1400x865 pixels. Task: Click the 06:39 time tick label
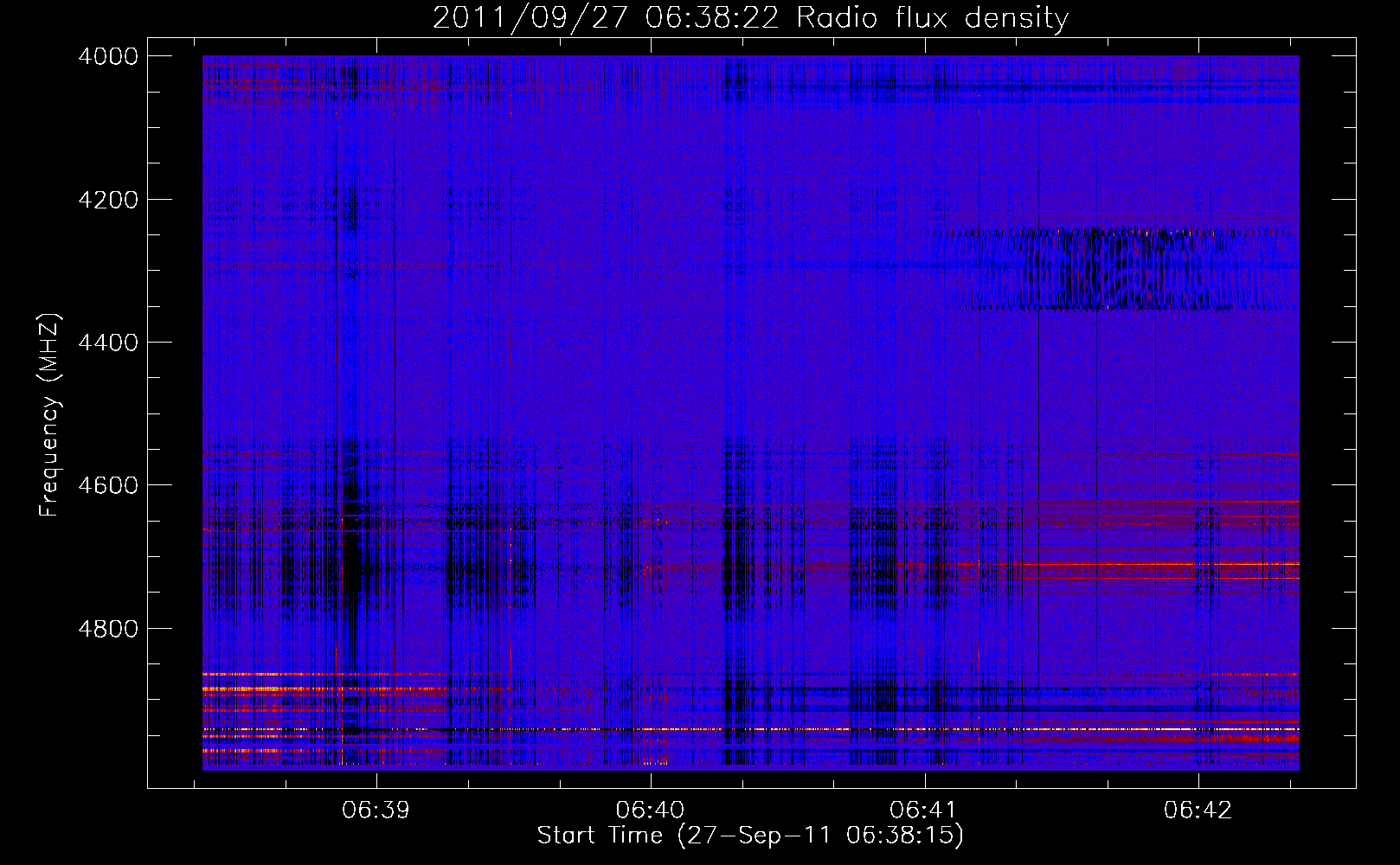point(376,811)
